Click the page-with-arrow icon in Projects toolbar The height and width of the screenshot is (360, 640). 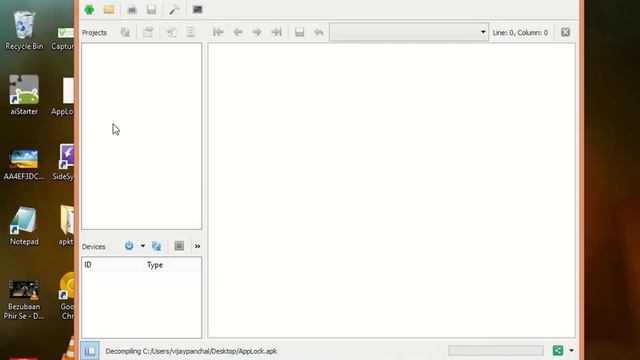coord(171,32)
